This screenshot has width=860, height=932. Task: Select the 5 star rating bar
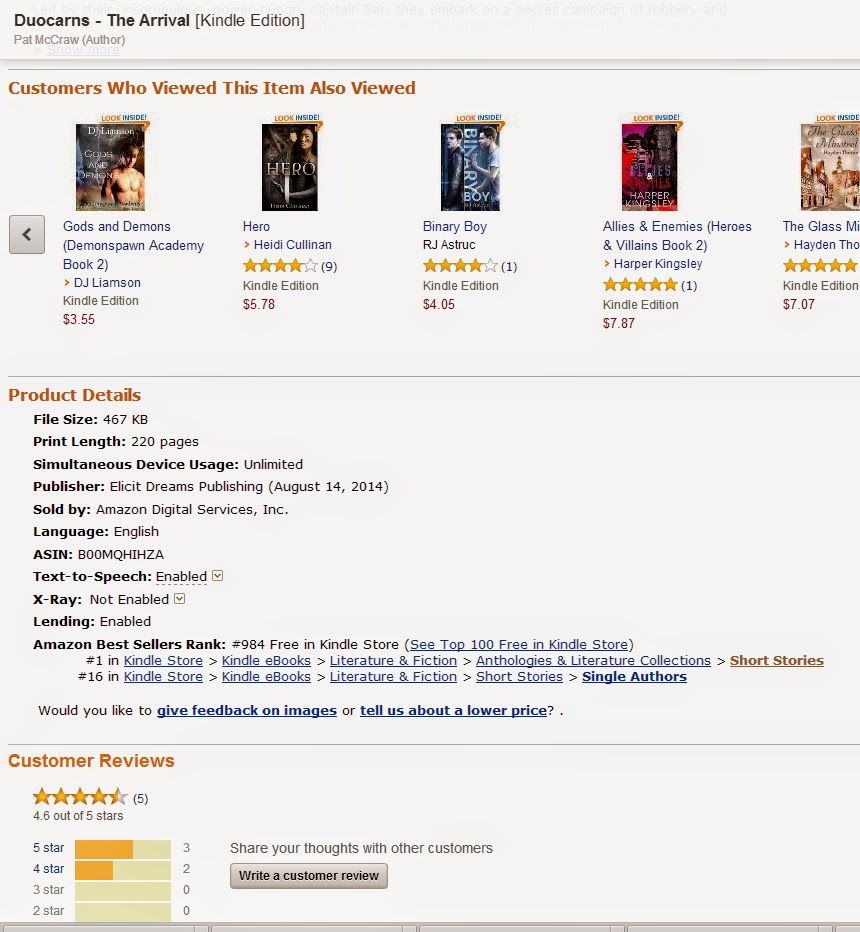(123, 849)
